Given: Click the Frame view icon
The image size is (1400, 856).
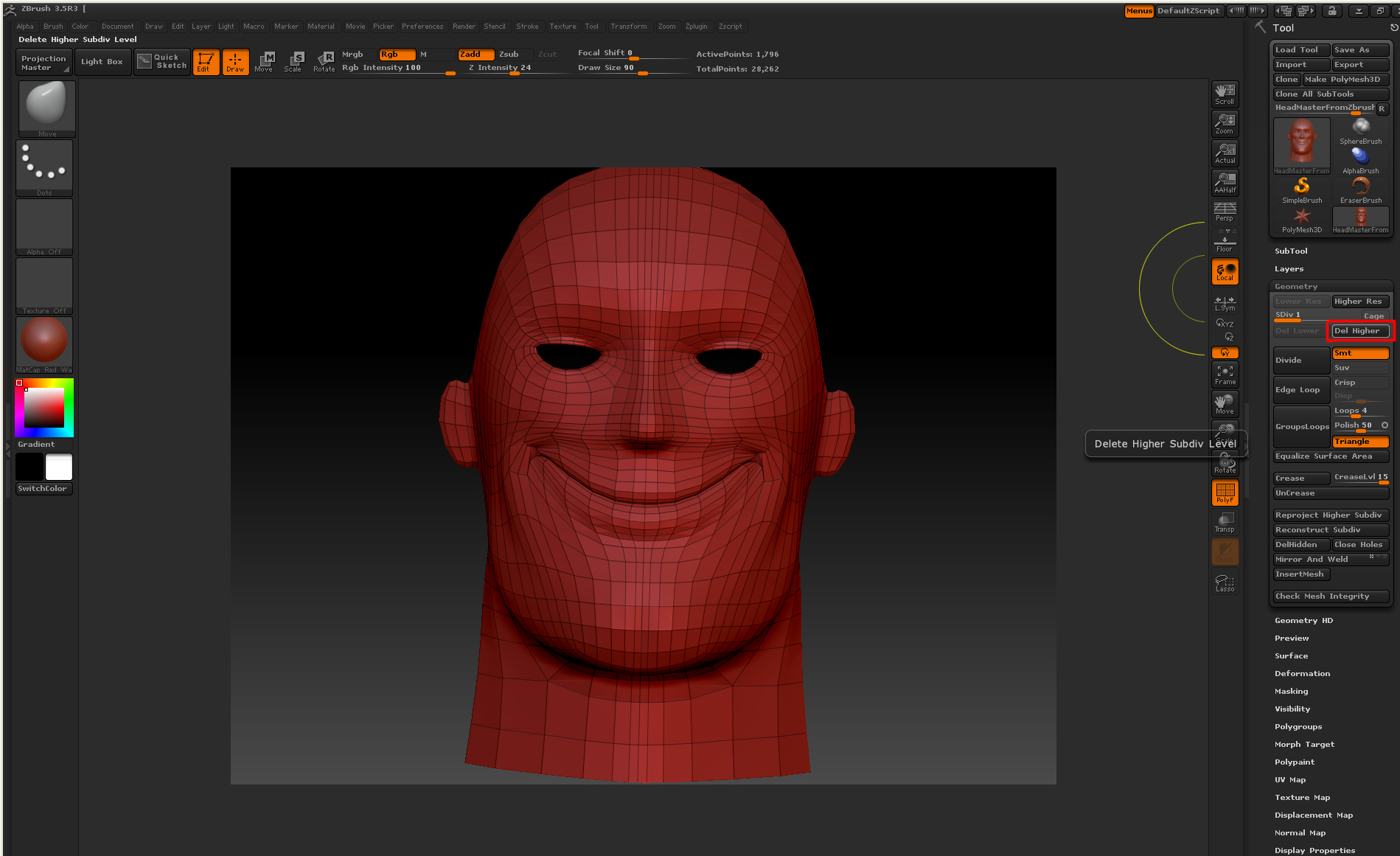Looking at the screenshot, I should click(1225, 375).
